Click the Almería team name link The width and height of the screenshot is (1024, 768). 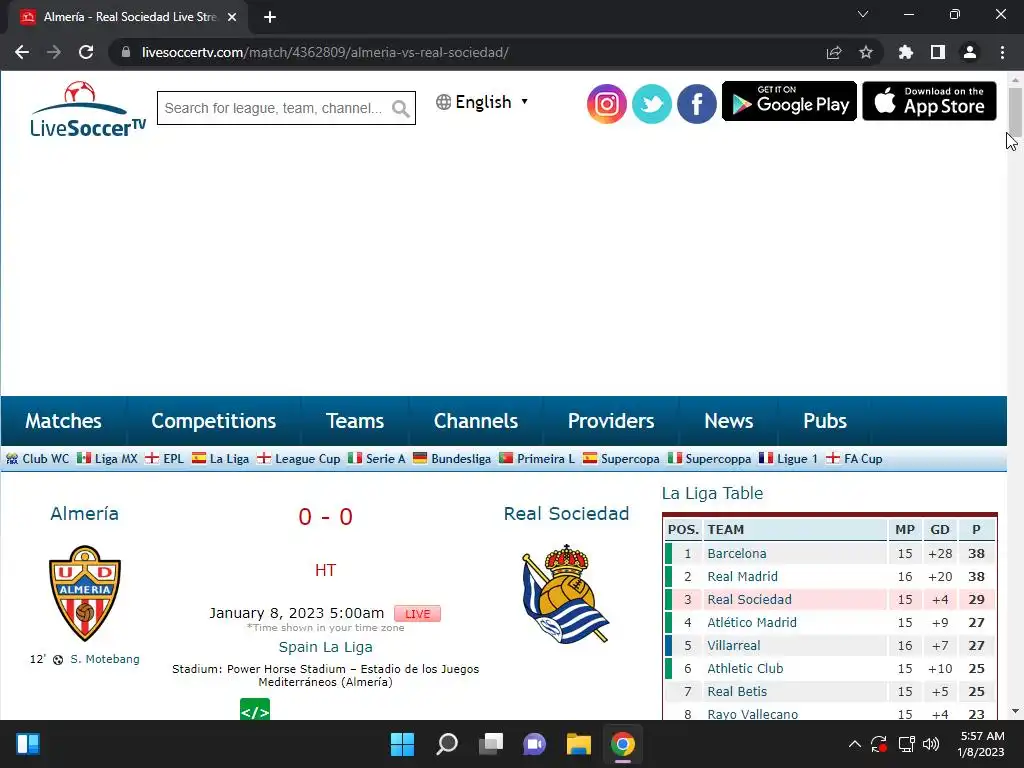[84, 514]
